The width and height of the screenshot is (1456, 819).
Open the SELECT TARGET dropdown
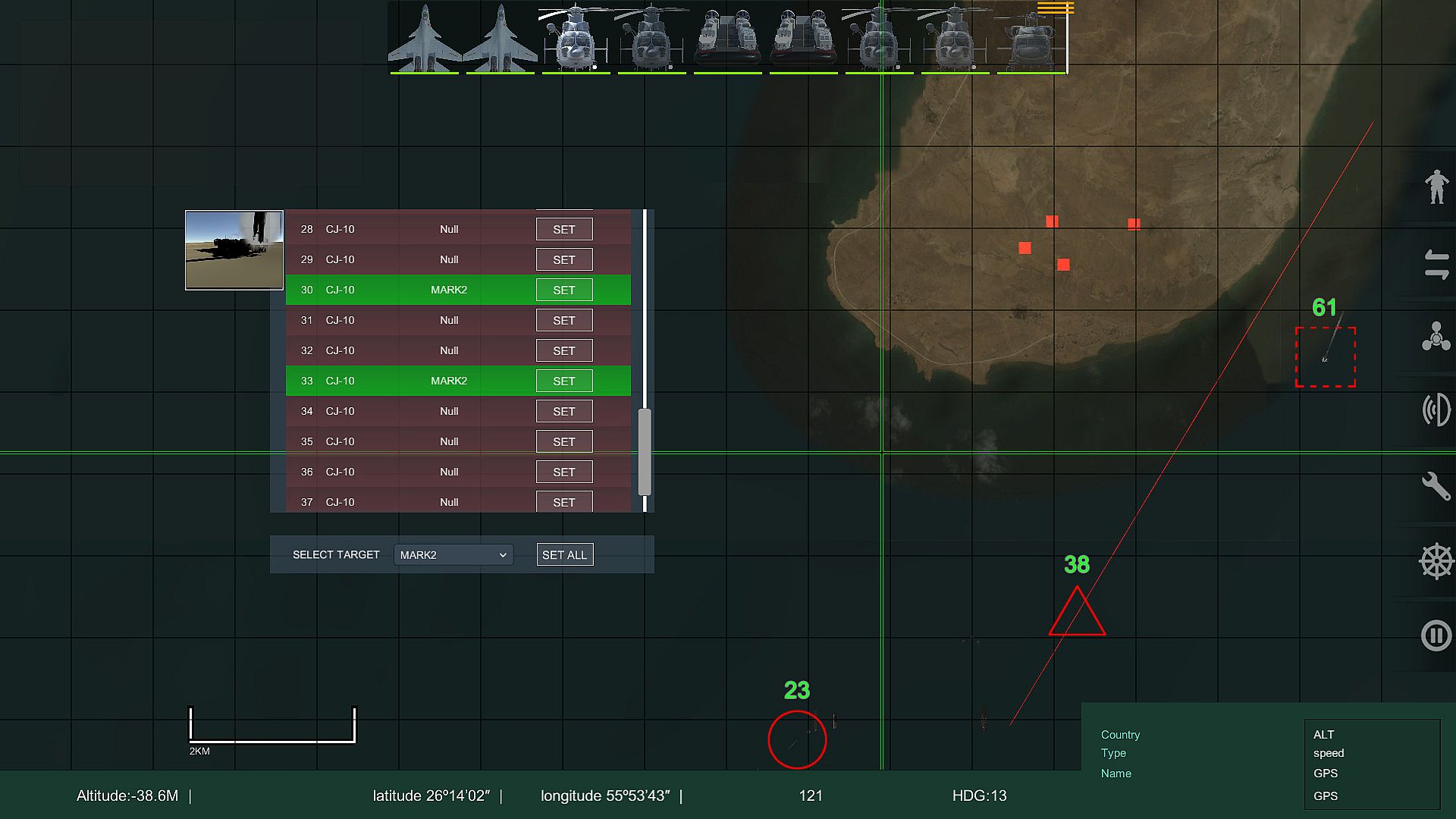tap(453, 555)
